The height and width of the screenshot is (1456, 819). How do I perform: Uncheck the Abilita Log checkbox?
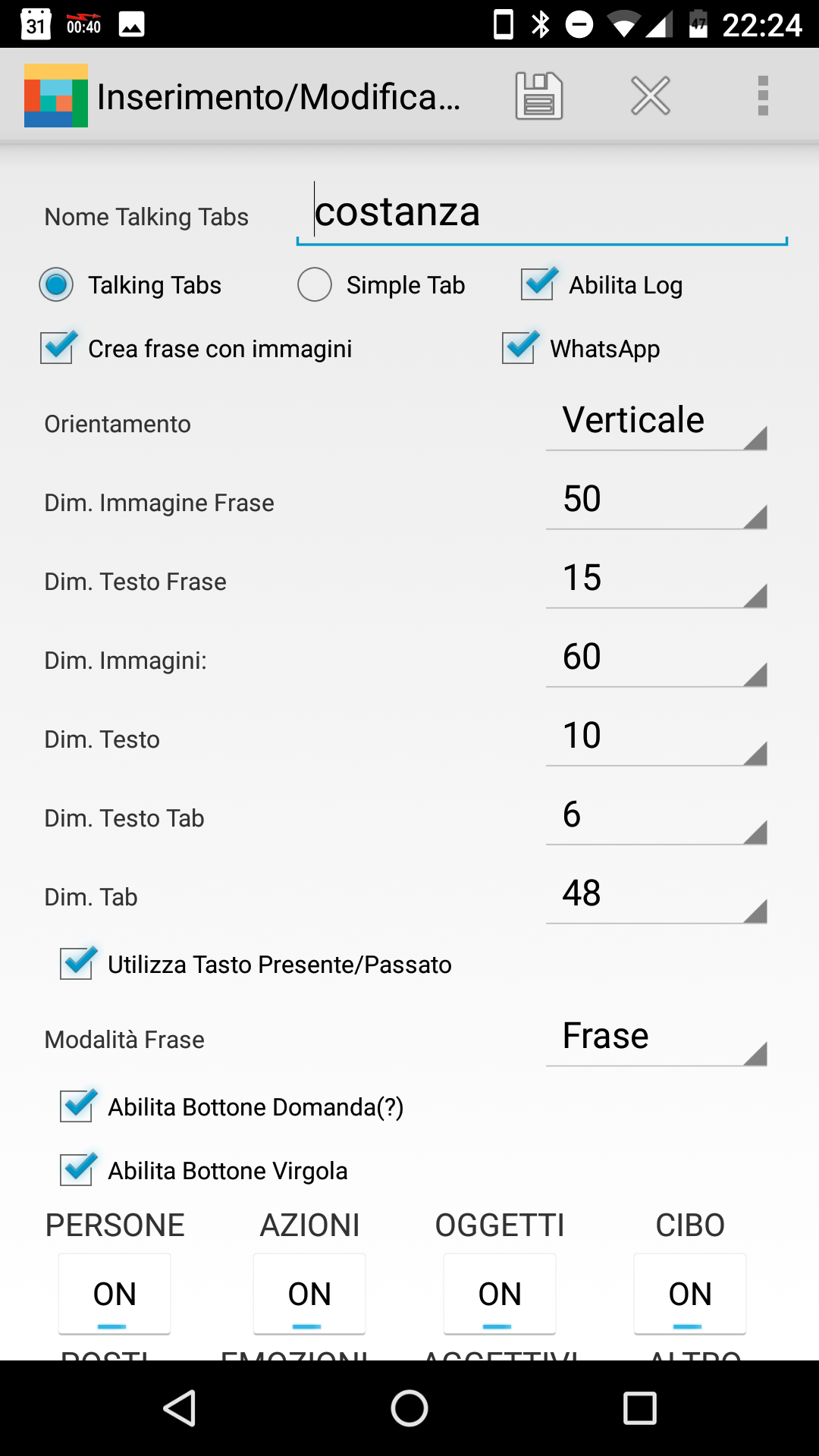pos(538,285)
